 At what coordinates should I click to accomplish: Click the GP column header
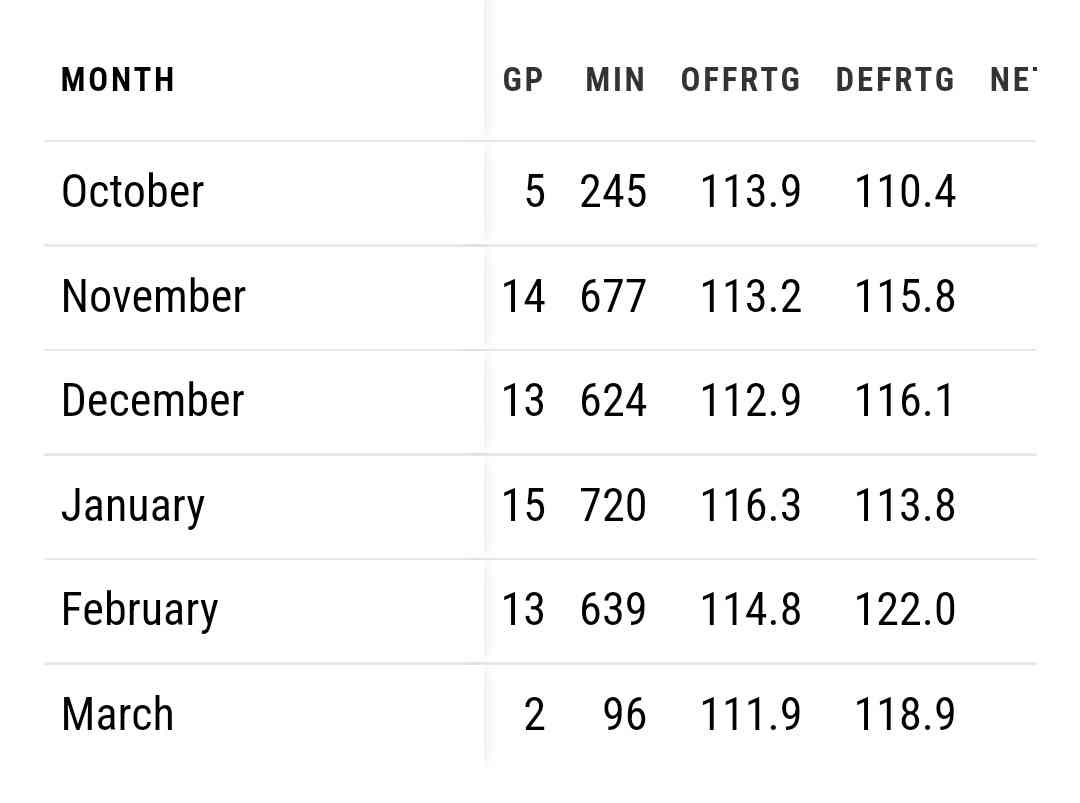pos(523,80)
